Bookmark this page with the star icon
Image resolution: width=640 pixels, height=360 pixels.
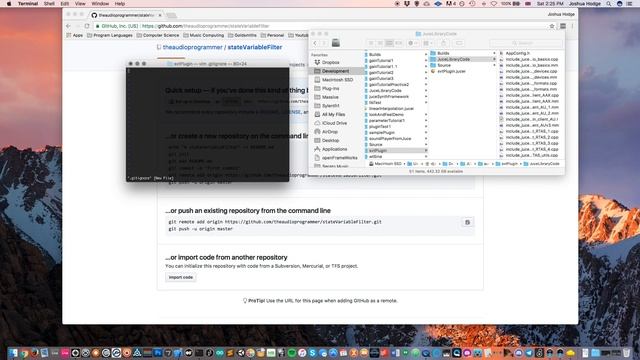click(x=552, y=26)
